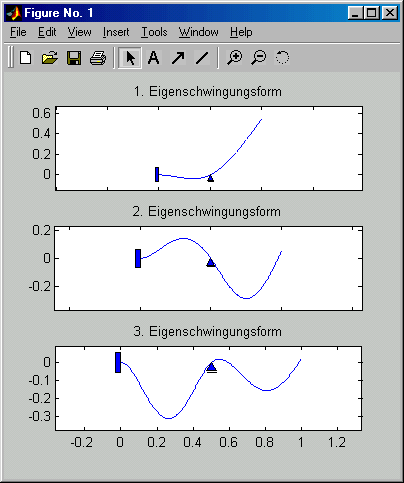The height and width of the screenshot is (483, 404).
Task: Open the Edit menu
Action: 47,32
